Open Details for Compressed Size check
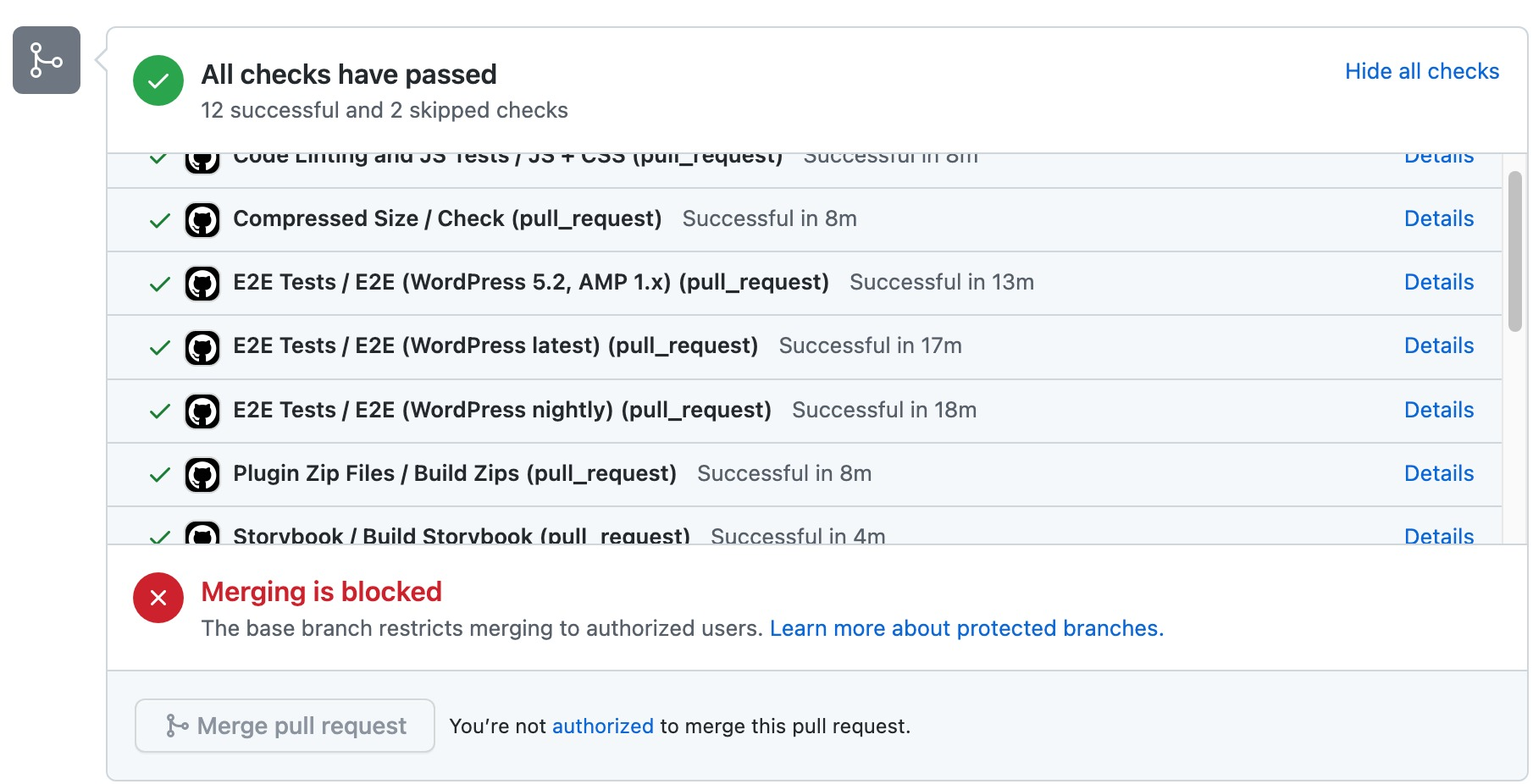 click(x=1438, y=218)
